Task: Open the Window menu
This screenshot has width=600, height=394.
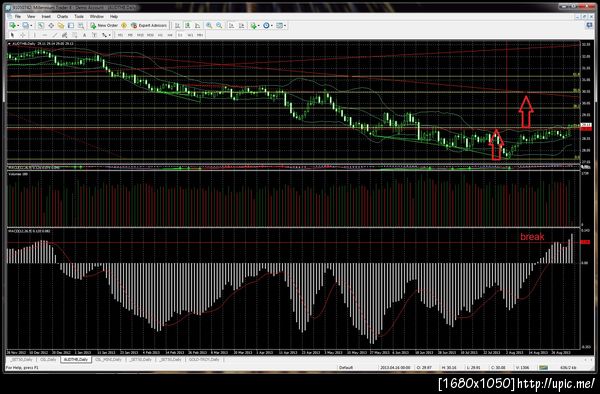Action: coord(96,16)
